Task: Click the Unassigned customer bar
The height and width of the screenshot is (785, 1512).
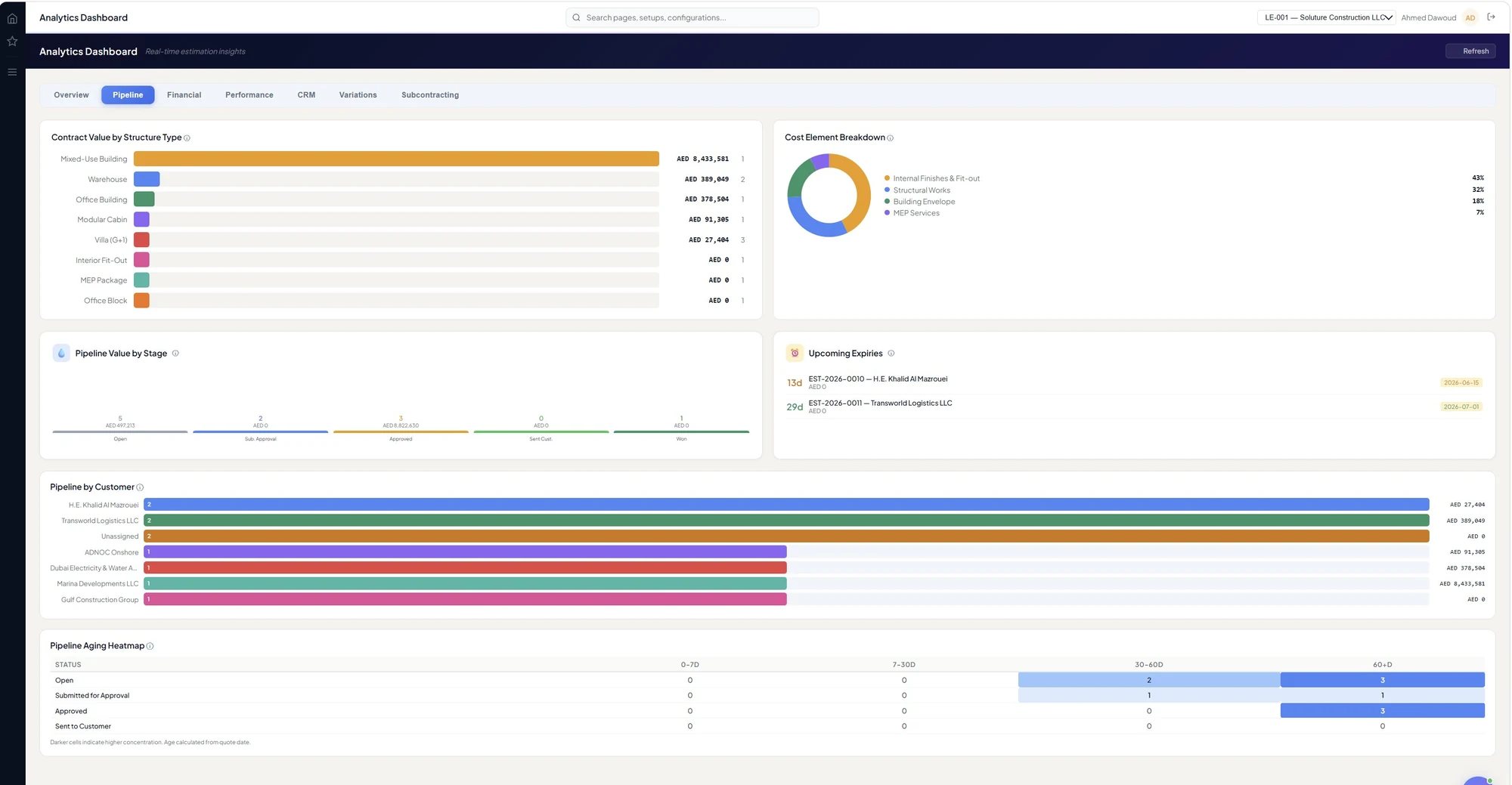Action: [786, 536]
